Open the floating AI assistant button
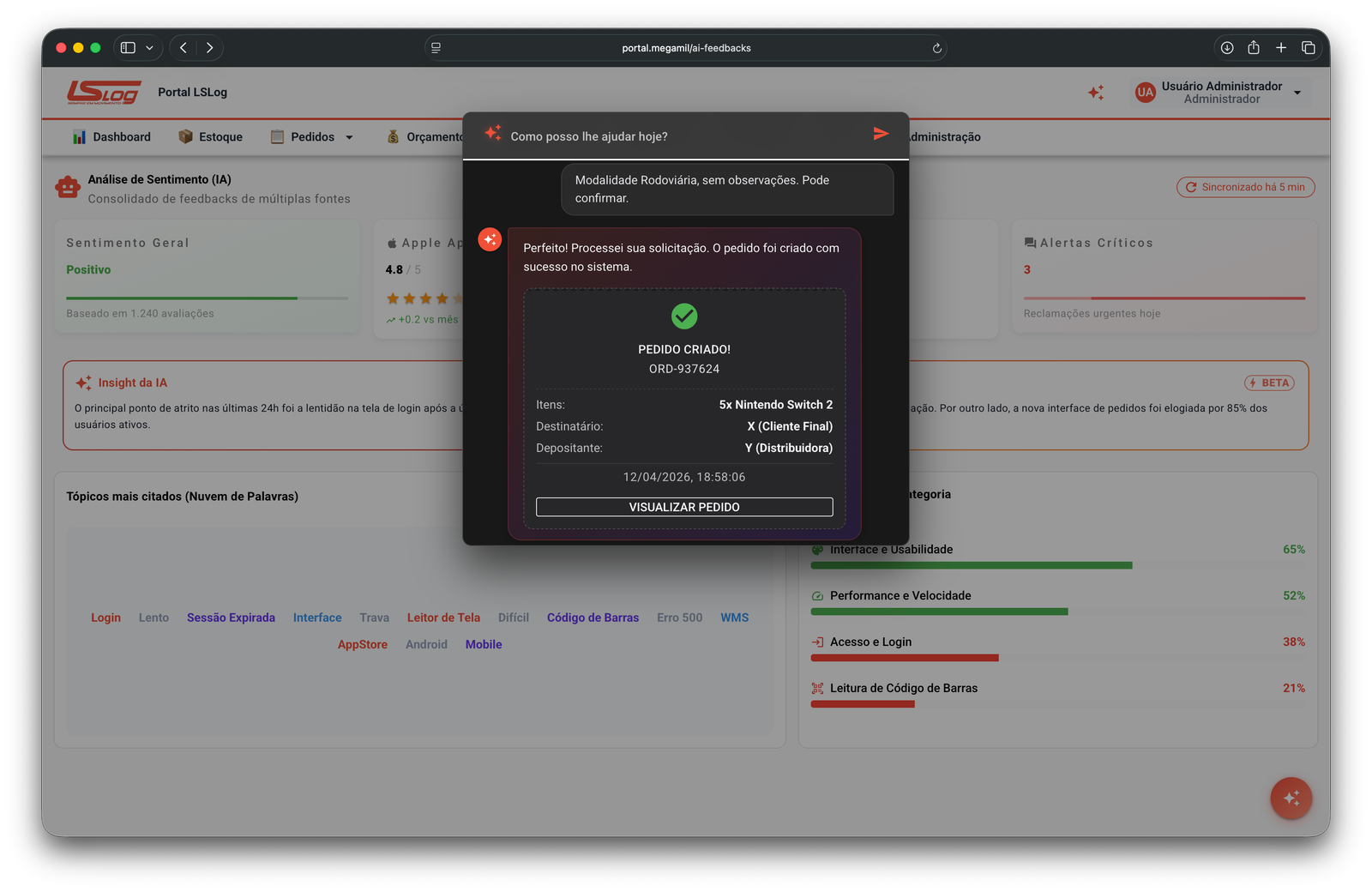1372x892 pixels. point(1291,798)
